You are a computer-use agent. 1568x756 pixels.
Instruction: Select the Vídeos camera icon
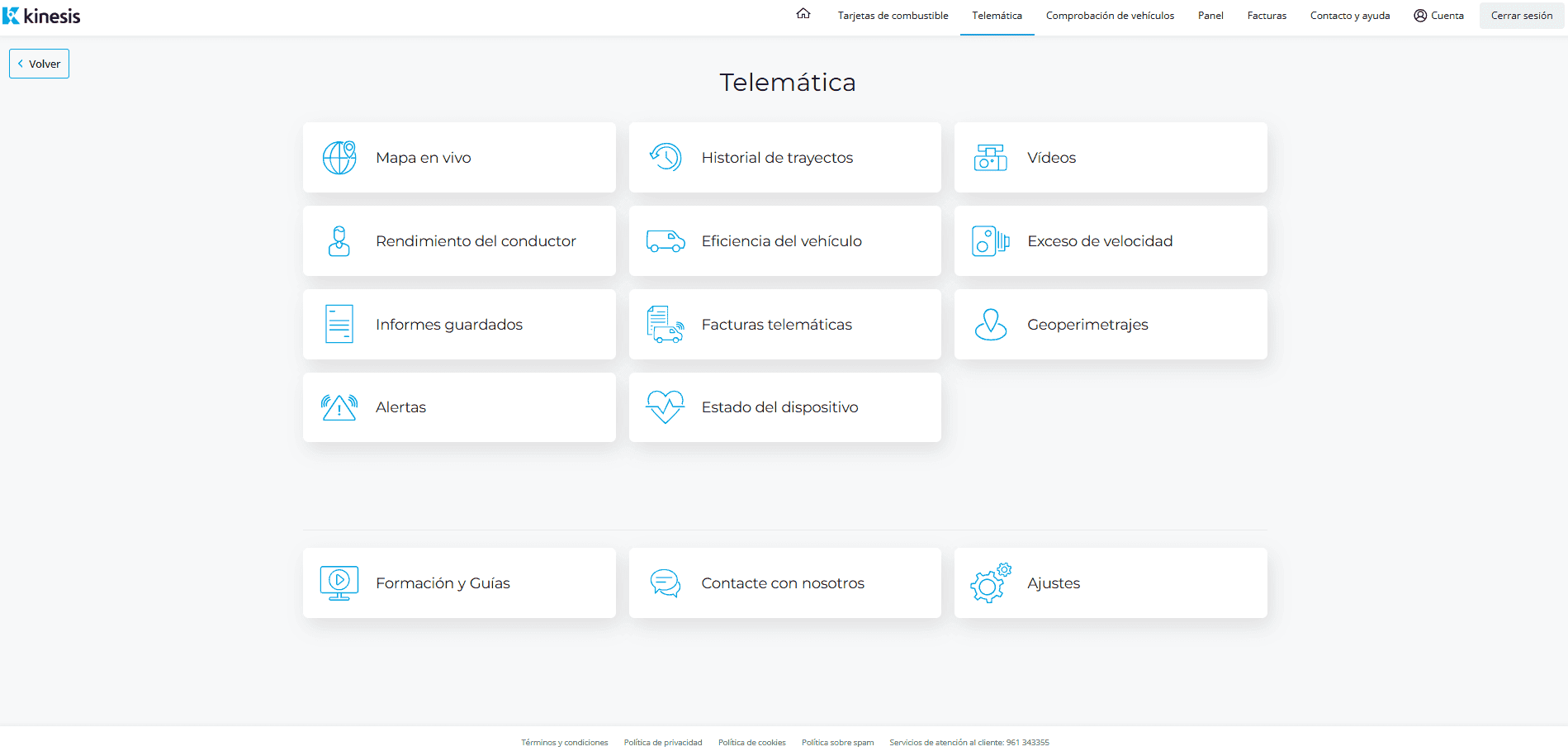coord(990,158)
